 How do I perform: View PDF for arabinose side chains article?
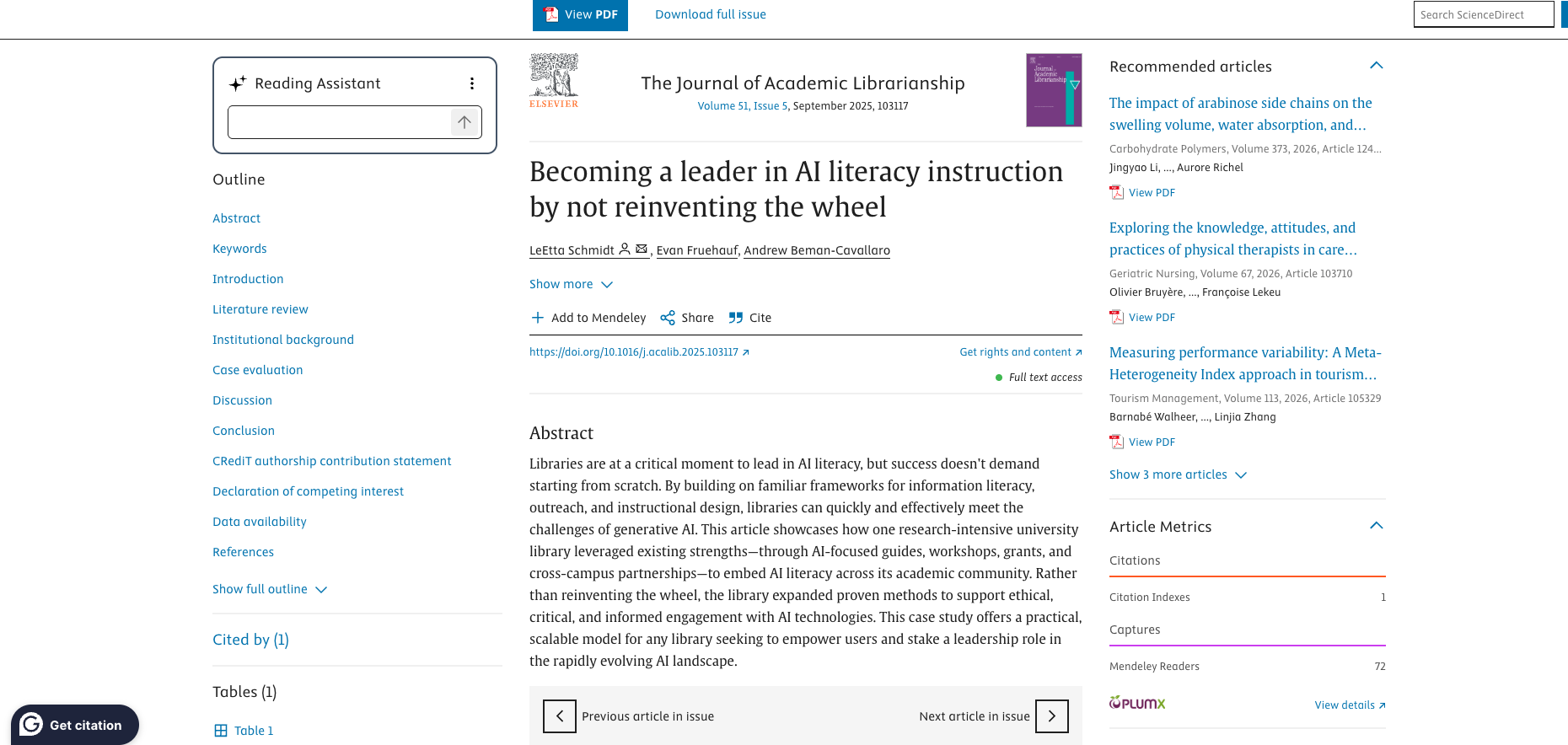pos(1142,193)
